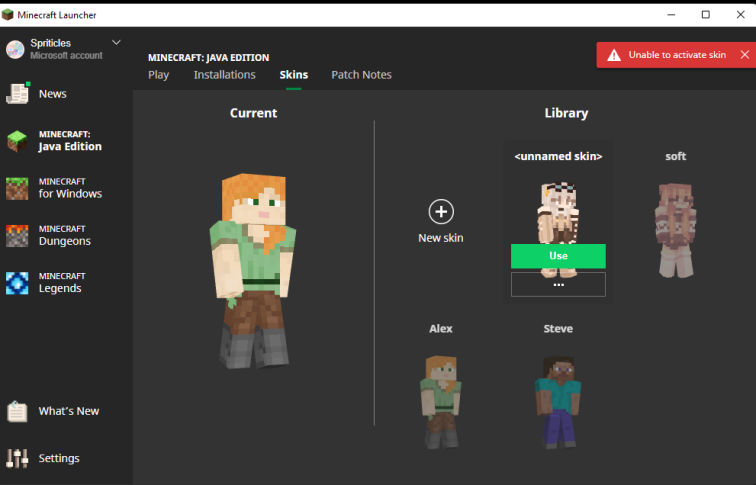Open the Settings sliders icon
This screenshot has width=756, height=485.
coord(17,458)
